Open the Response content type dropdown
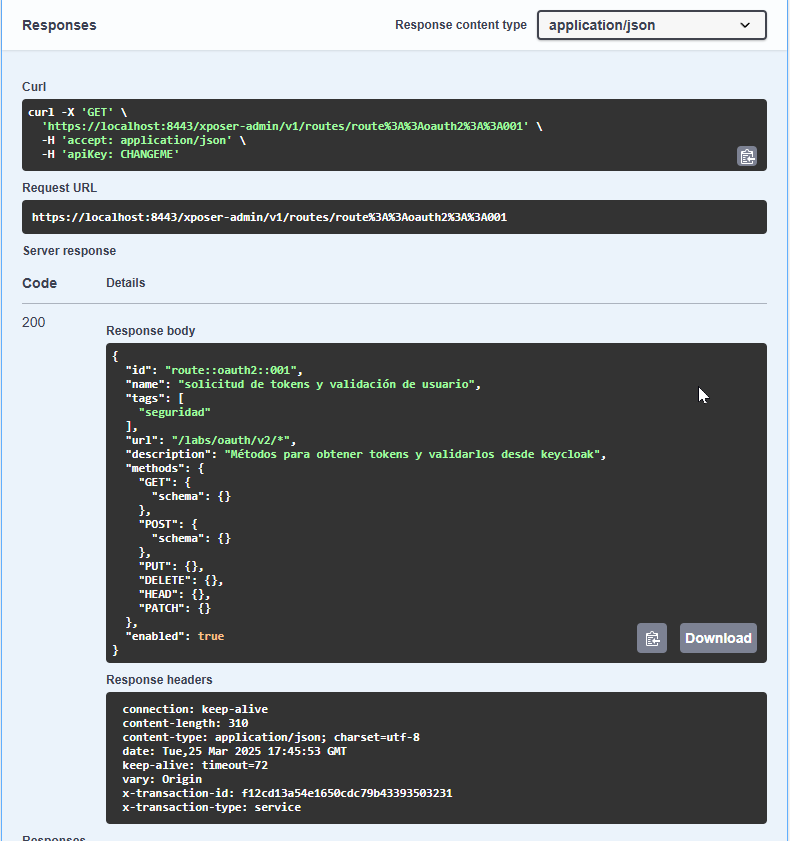The height and width of the screenshot is (841, 790). pyautogui.click(x=651, y=25)
